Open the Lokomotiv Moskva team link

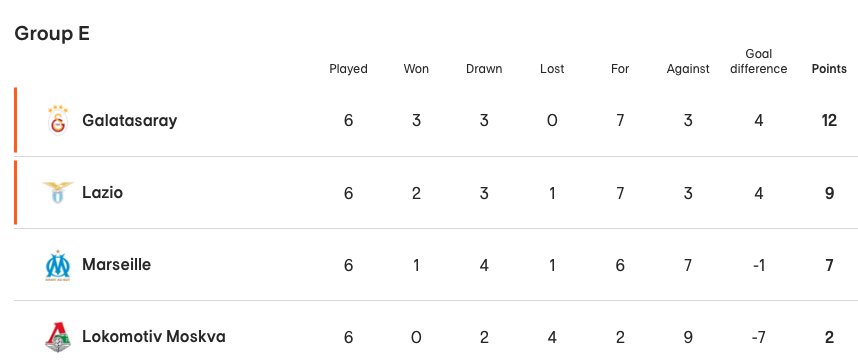point(154,336)
